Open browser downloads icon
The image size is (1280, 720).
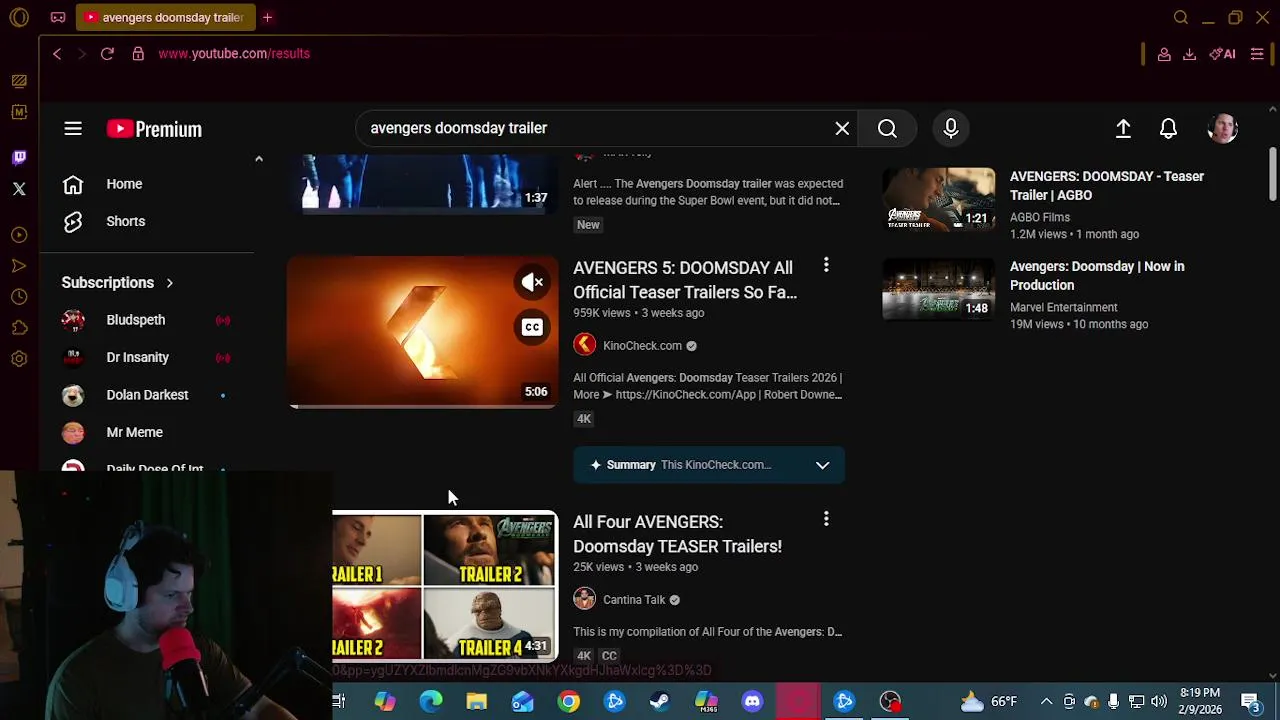click(x=1189, y=54)
